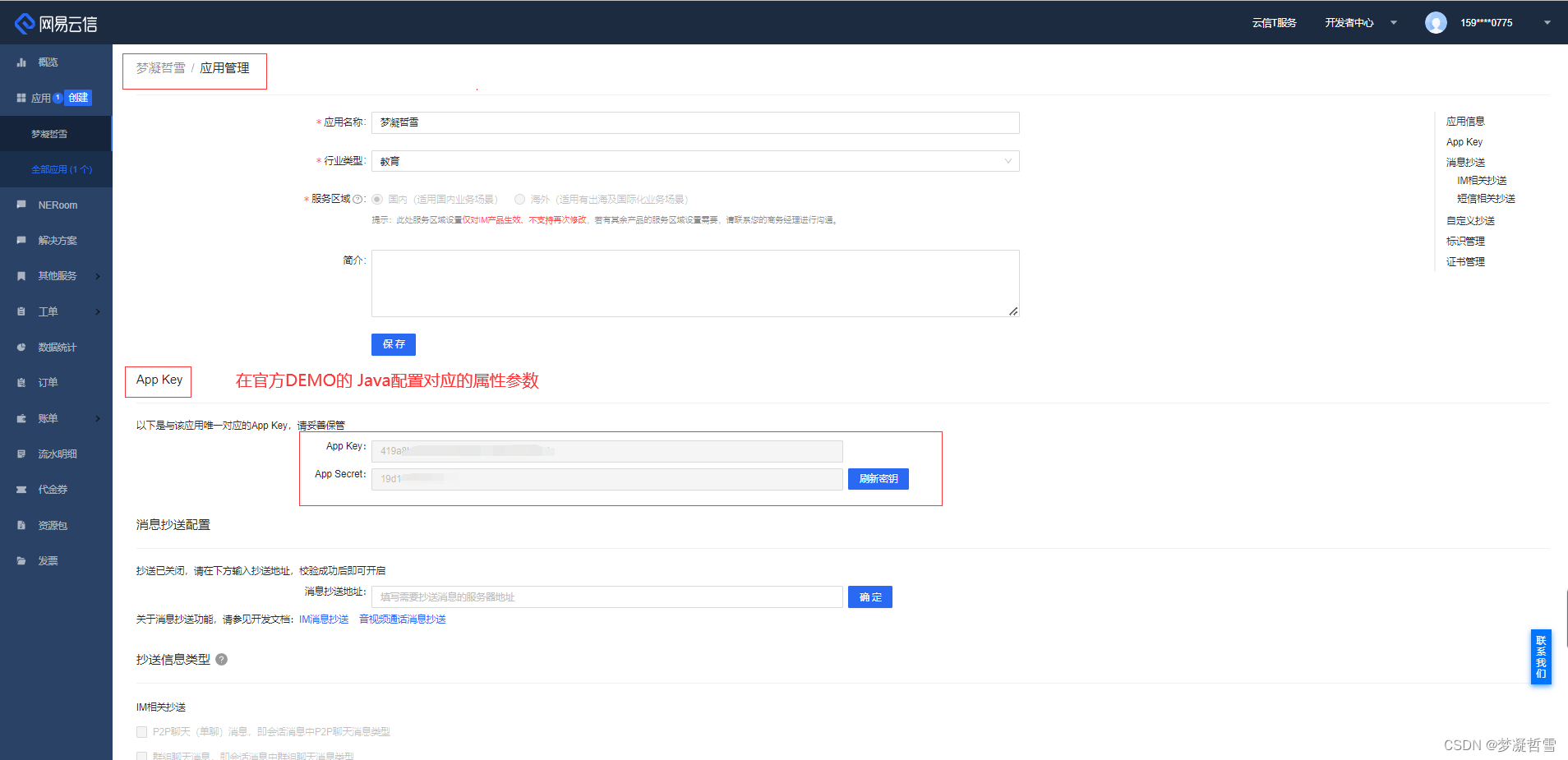Image resolution: width=1568 pixels, height=760 pixels.
Task: Click the NERoom chat icon
Action: (x=21, y=205)
